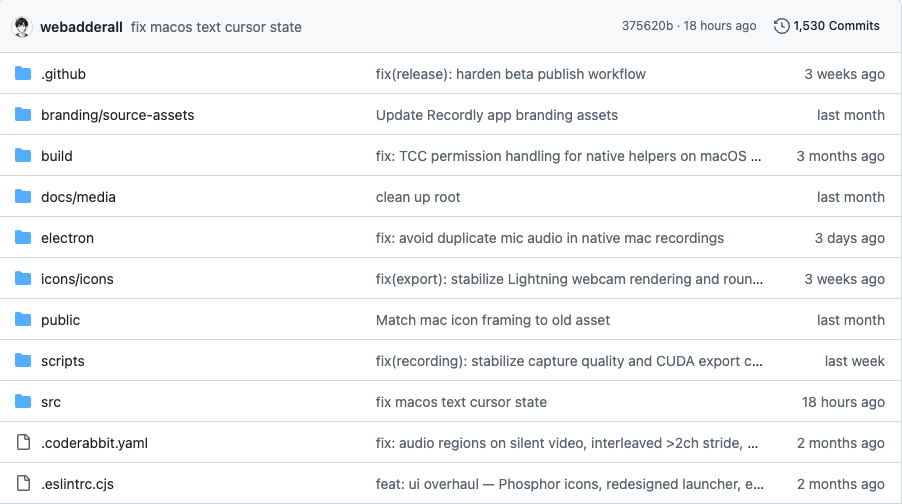Click '3 months ago' in build row
The width and height of the screenshot is (902, 504).
tap(840, 156)
